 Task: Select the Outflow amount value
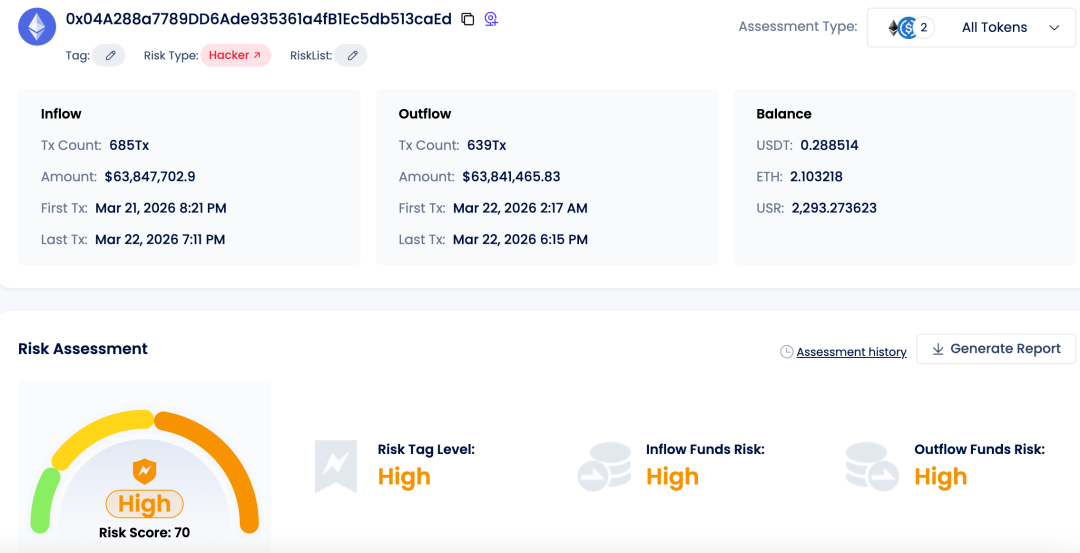(x=511, y=177)
